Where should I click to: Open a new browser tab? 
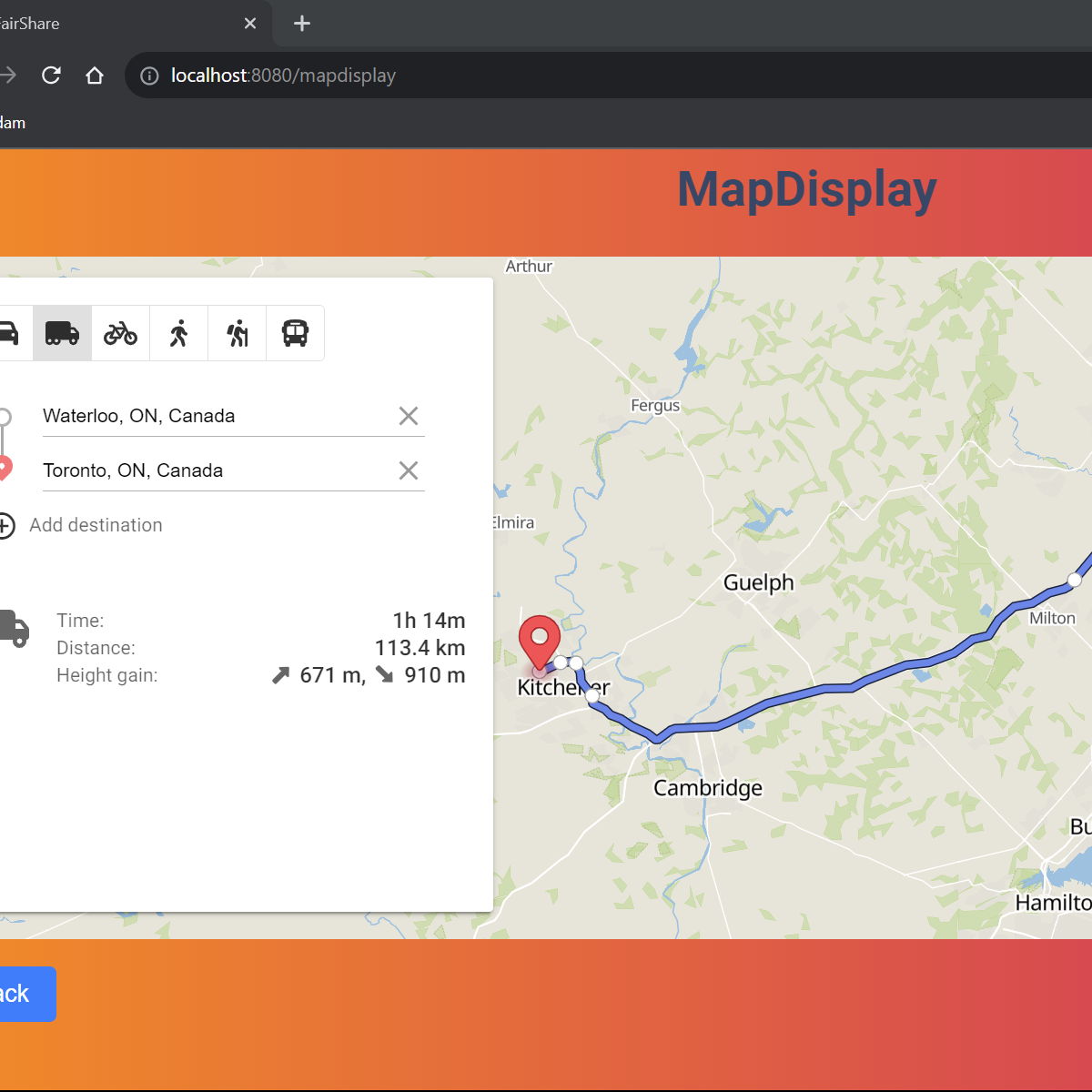(302, 24)
